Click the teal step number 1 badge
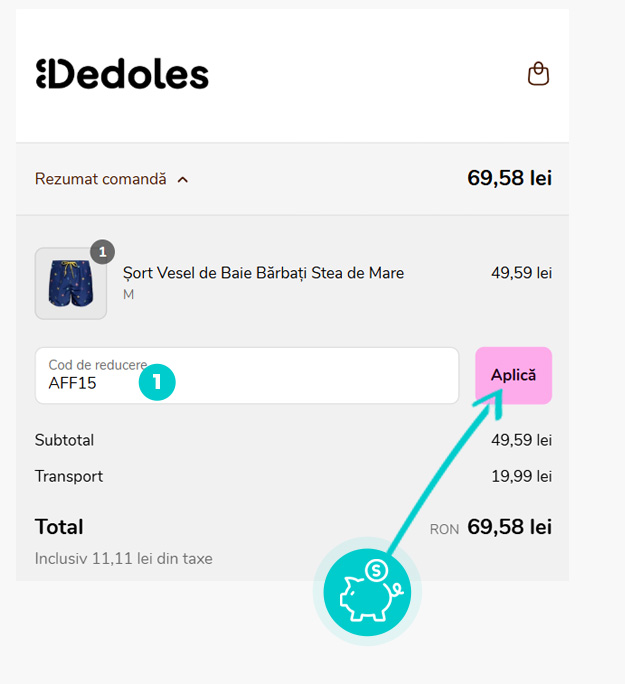The image size is (625, 684). (157, 382)
